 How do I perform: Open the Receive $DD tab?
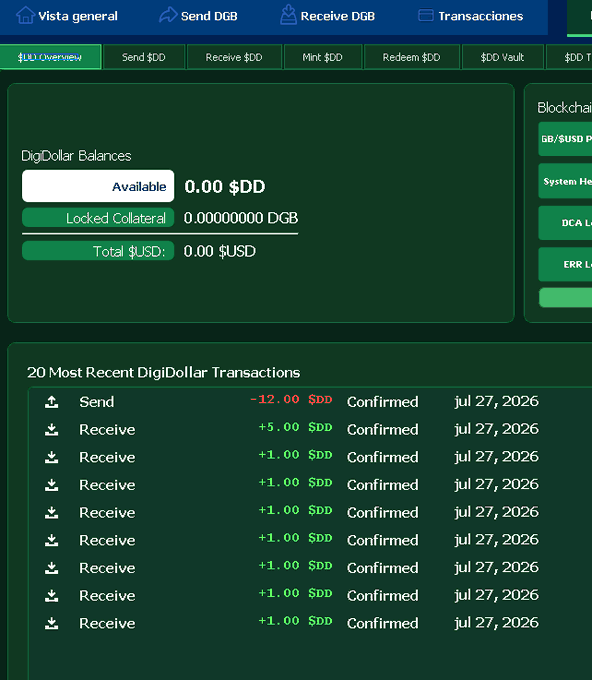click(234, 57)
